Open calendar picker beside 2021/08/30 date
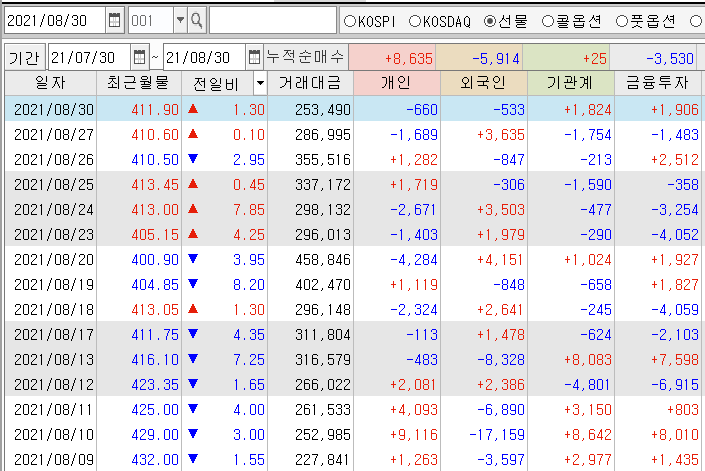The height and width of the screenshot is (471, 705). click(115, 20)
